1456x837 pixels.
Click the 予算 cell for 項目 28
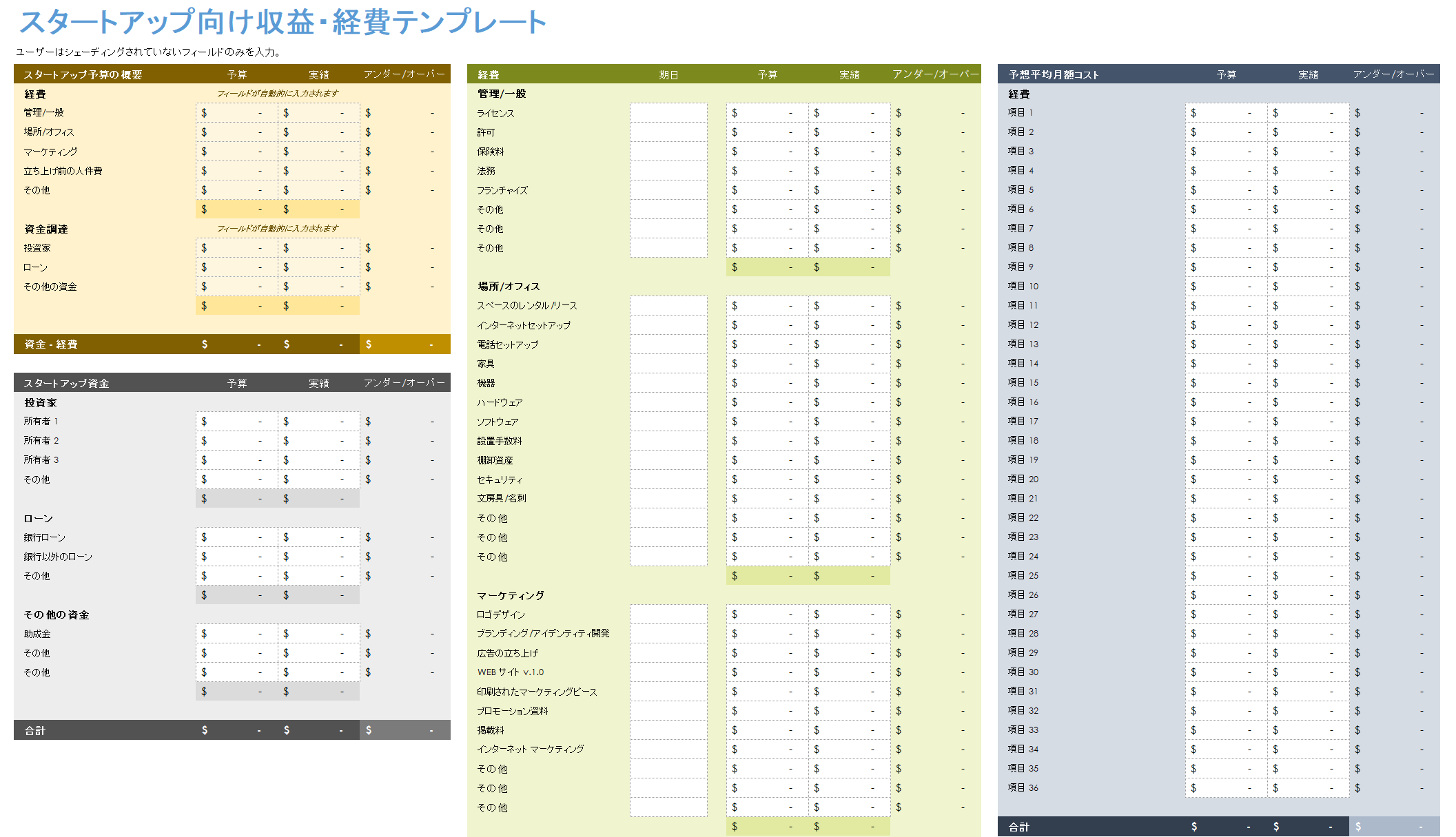(x=1227, y=634)
